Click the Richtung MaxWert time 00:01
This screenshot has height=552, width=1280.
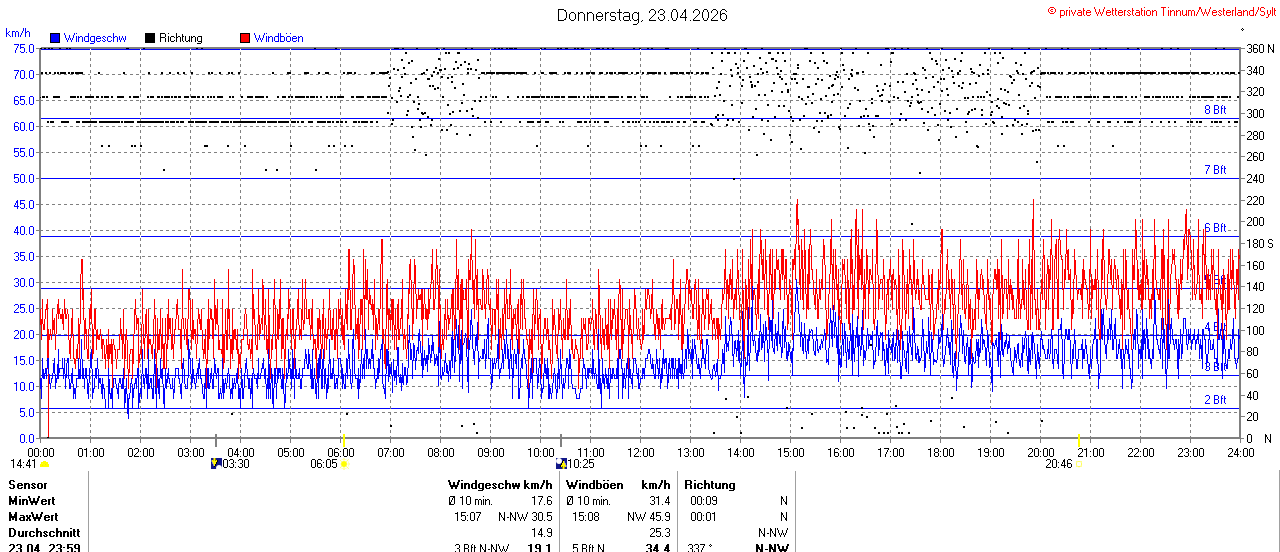[704, 517]
